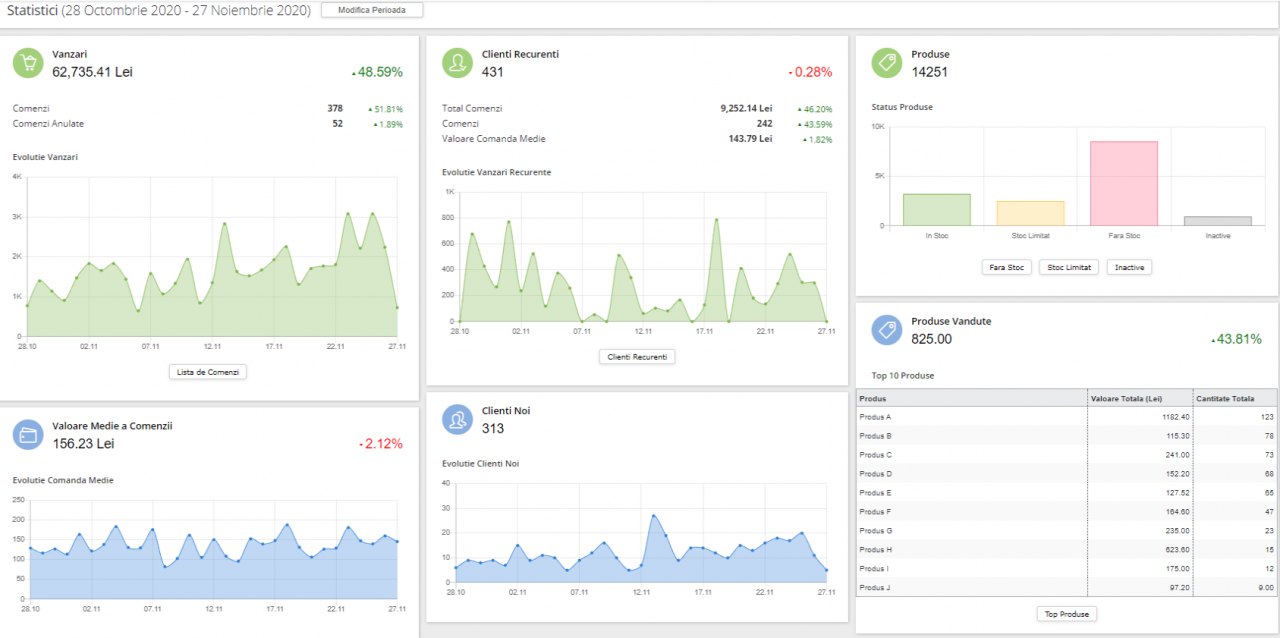Sort by Cantitate Totala column header
Viewport: 1280px width, 638px height.
pyautogui.click(x=1236, y=398)
